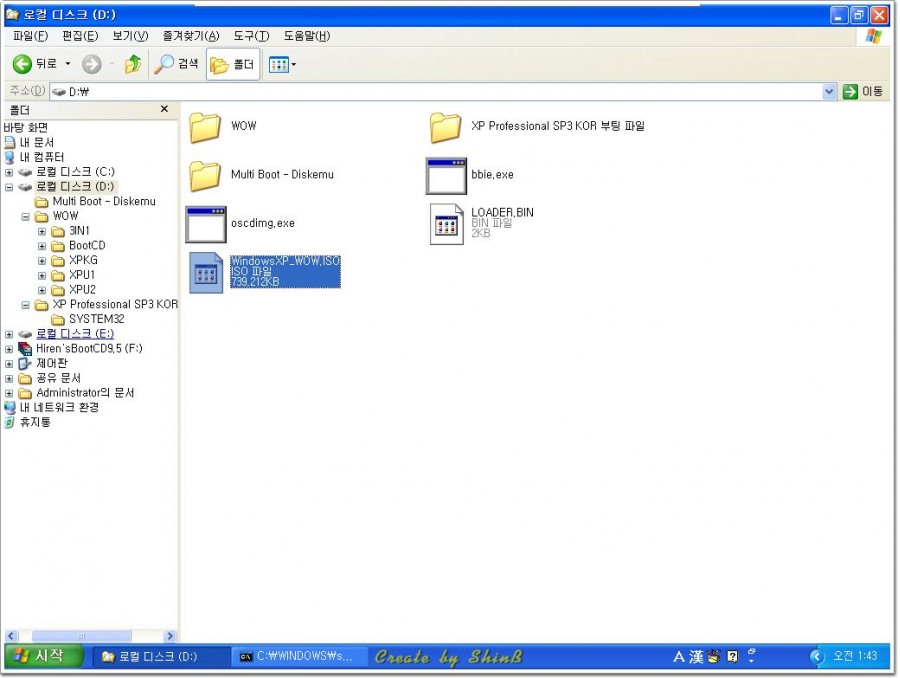Select Administrator의 문서 in the folder tree

pyautogui.click(x=85, y=393)
